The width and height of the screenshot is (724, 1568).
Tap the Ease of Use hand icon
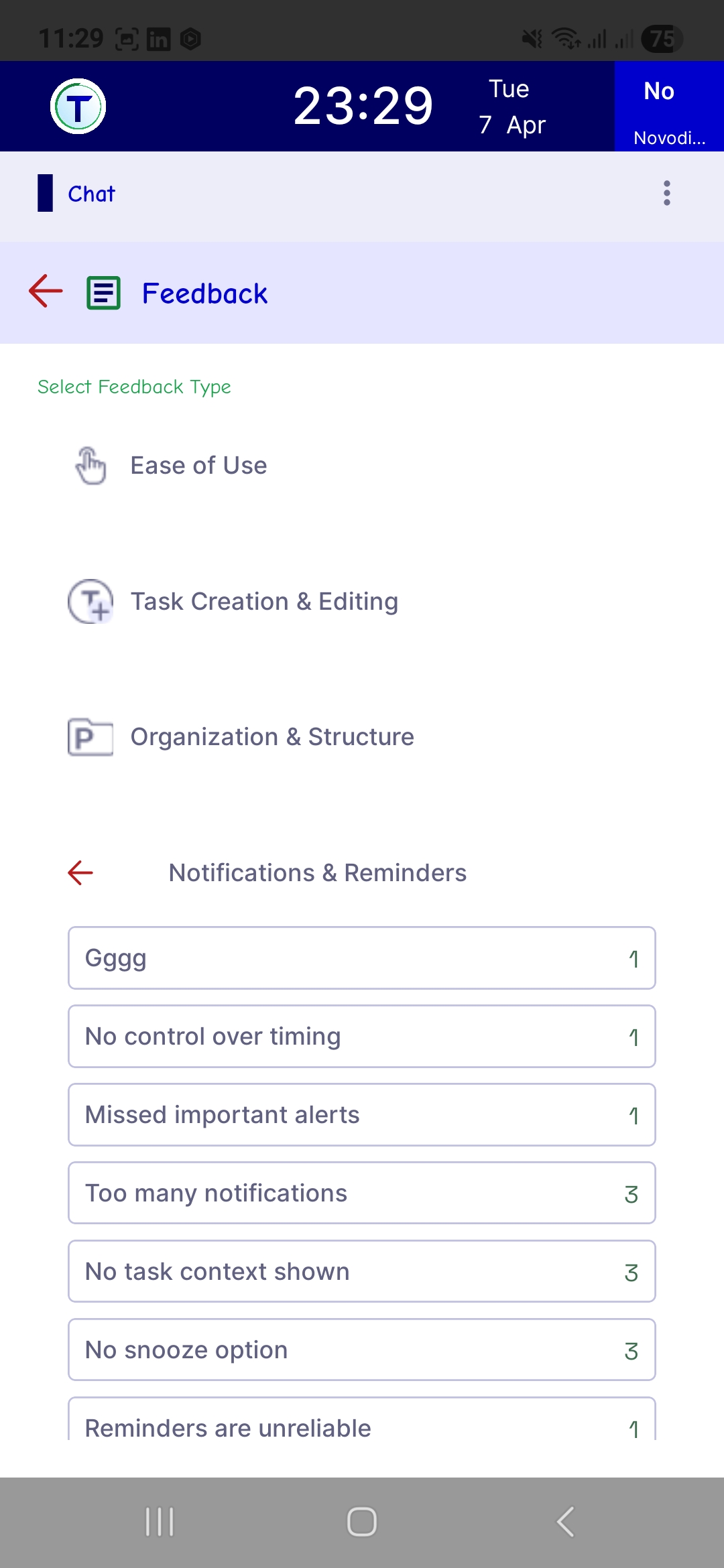point(90,466)
